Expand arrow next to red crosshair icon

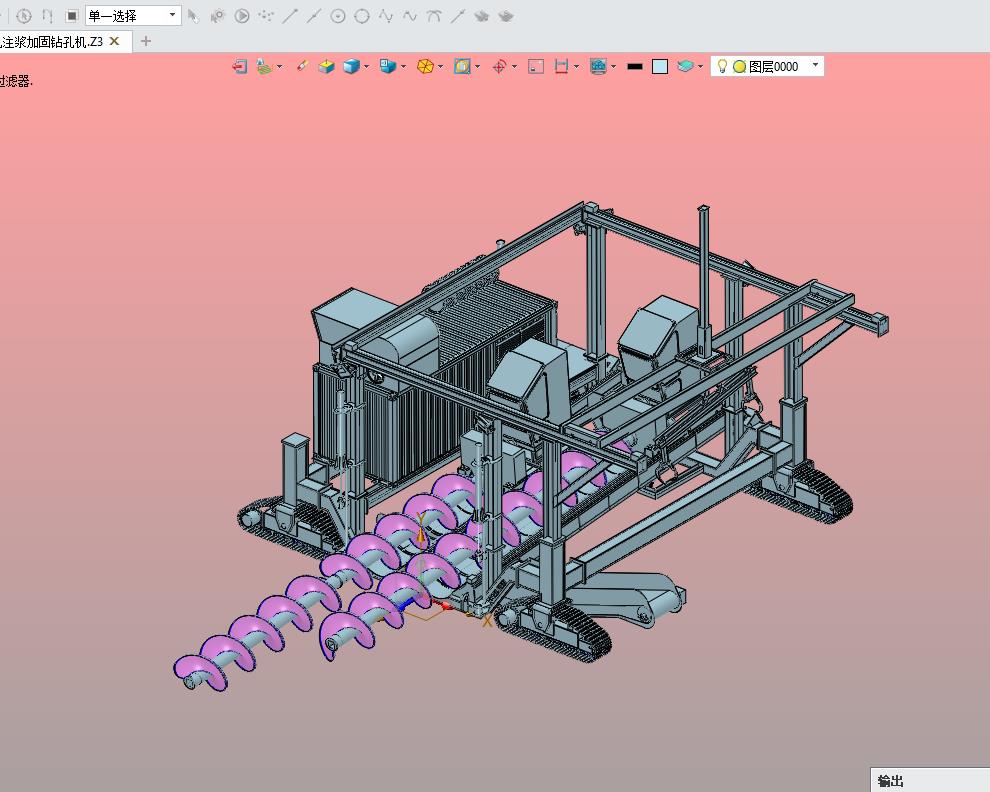click(515, 66)
